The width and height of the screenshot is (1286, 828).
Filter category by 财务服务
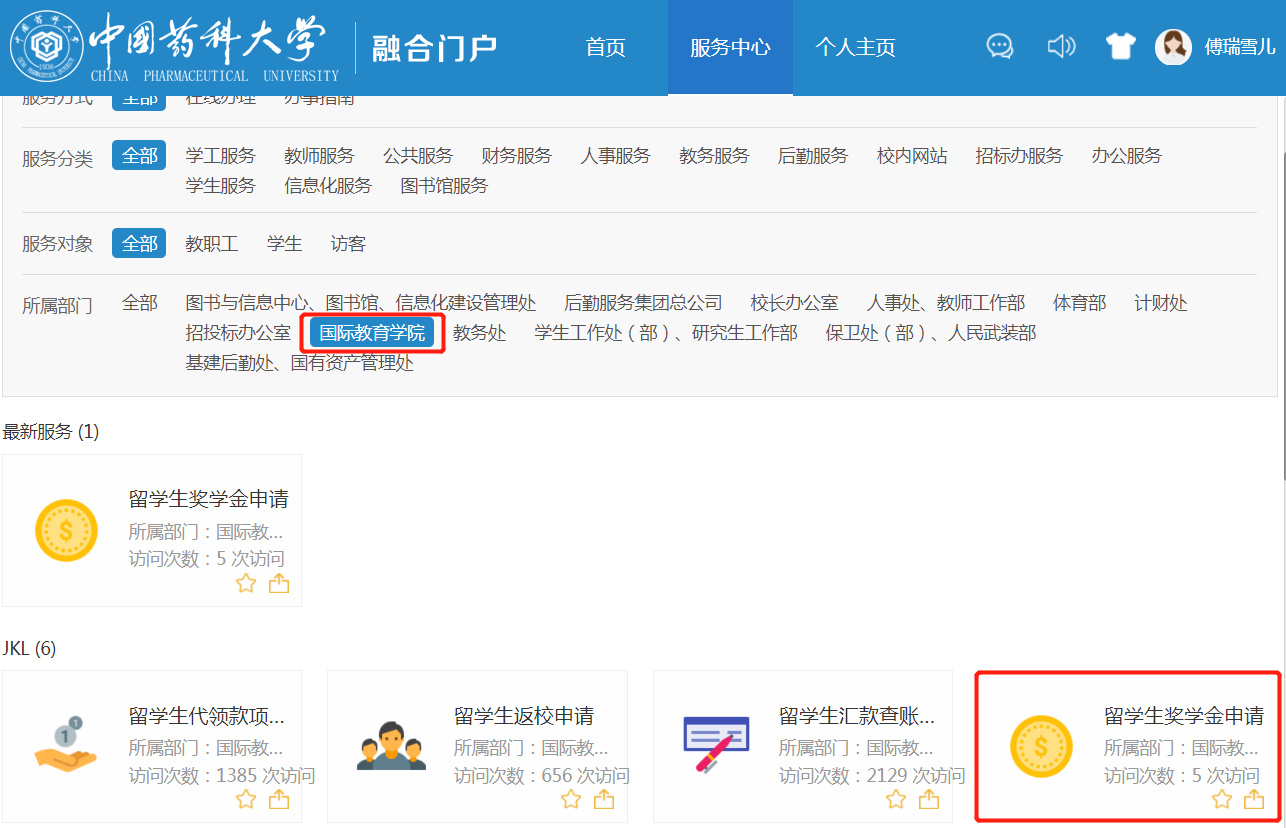point(516,156)
